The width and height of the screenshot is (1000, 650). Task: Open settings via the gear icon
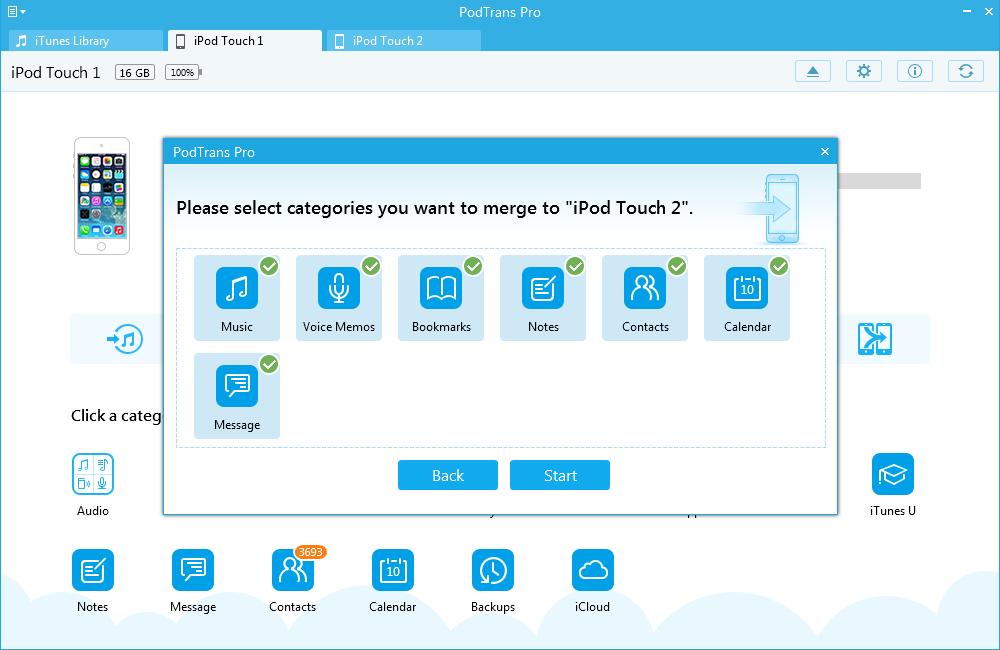864,71
